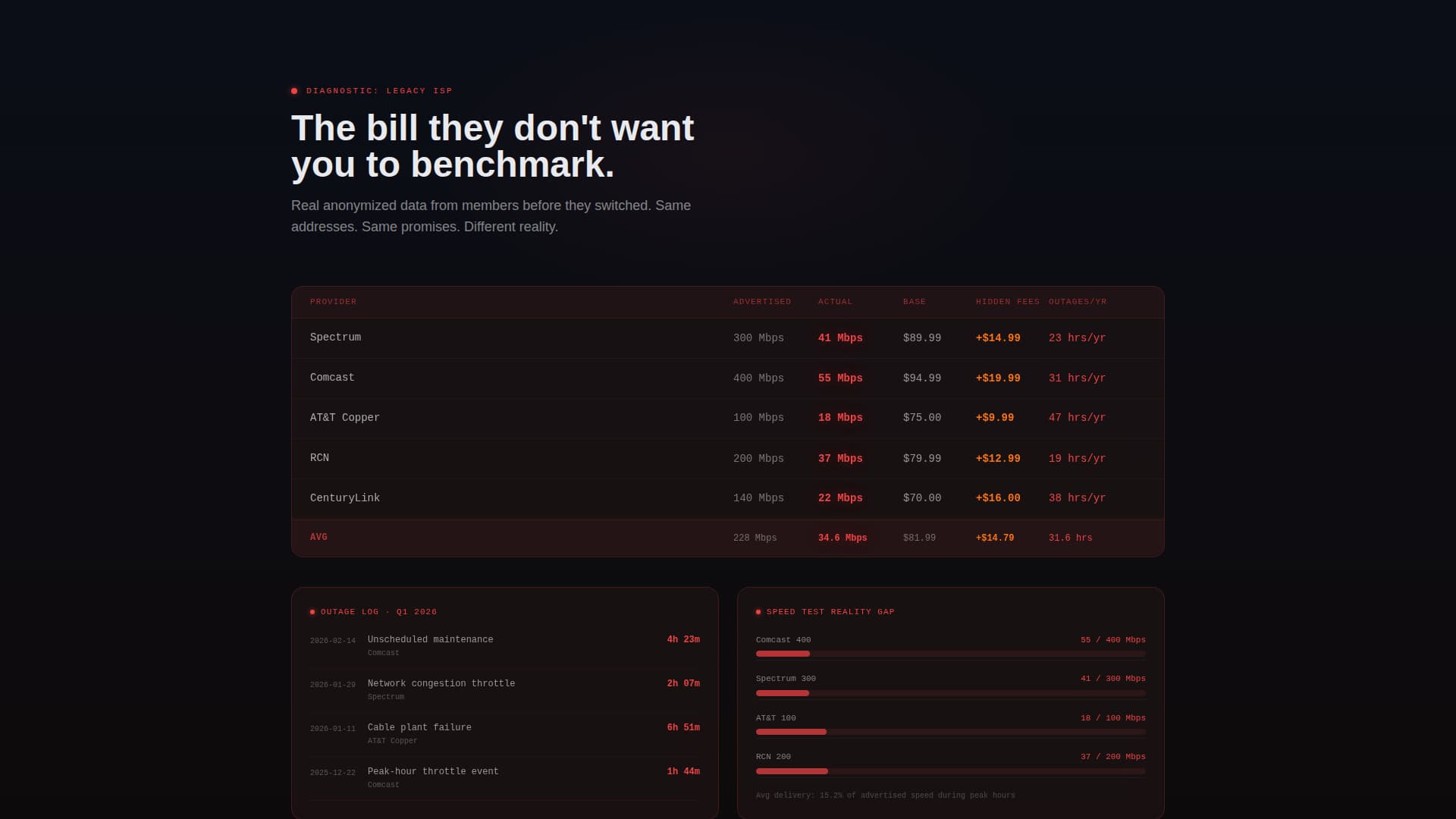Click the Provider column header
Image resolution: width=1456 pixels, height=819 pixels.
pos(333,302)
